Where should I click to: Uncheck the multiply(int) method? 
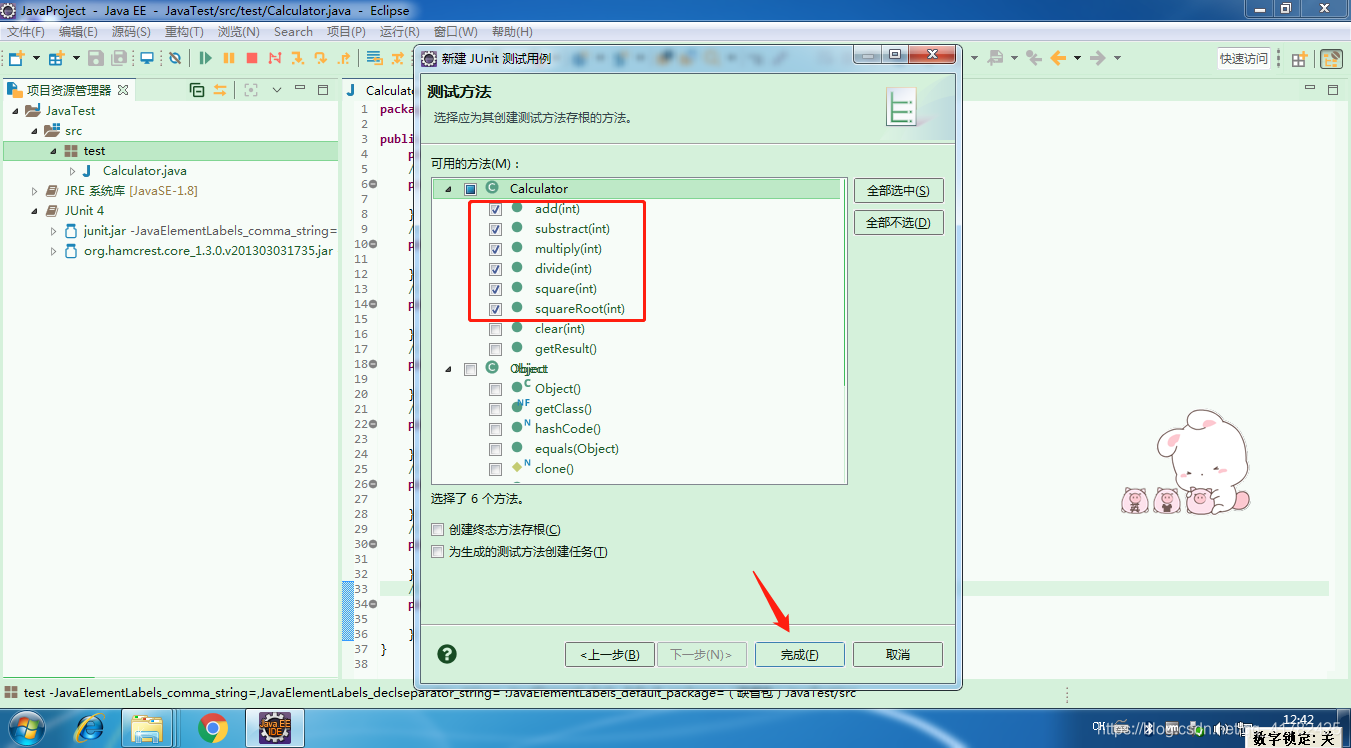click(x=495, y=249)
